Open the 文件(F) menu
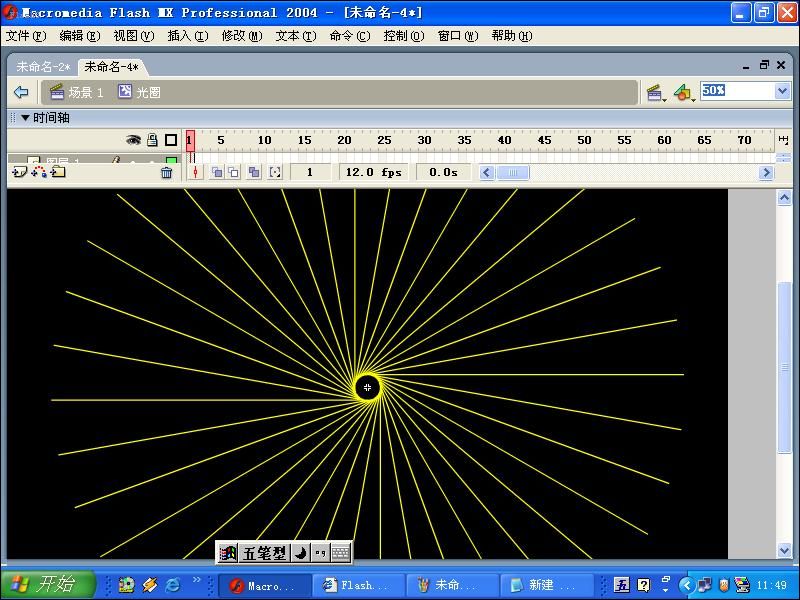 26,36
